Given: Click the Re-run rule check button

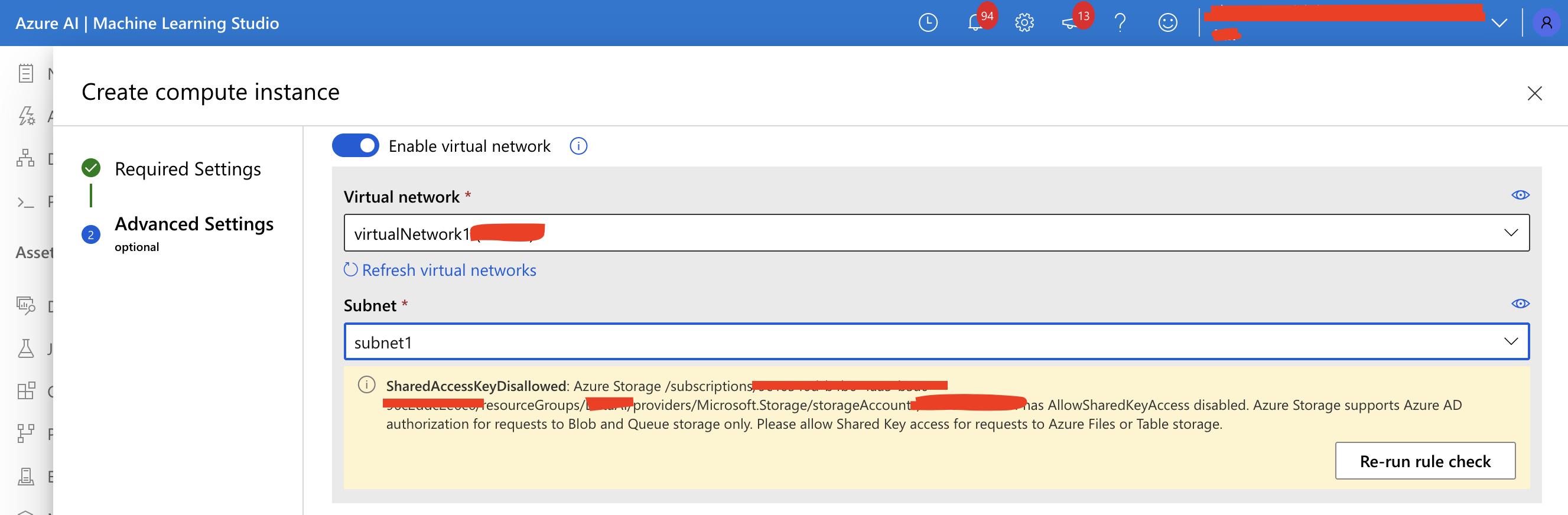Looking at the screenshot, I should [1424, 461].
